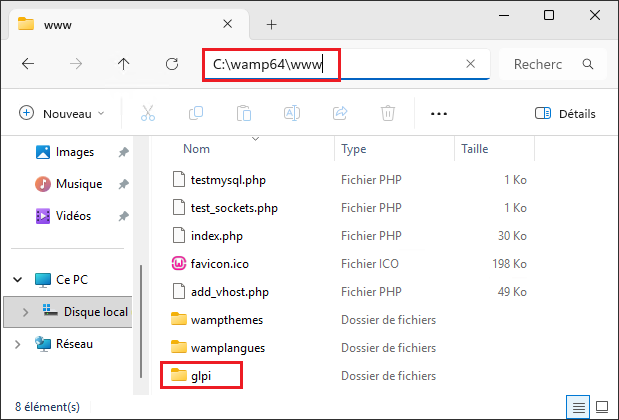The height and width of the screenshot is (420, 619).
Task: Click the Delete trash icon
Action: pyautogui.click(x=387, y=113)
